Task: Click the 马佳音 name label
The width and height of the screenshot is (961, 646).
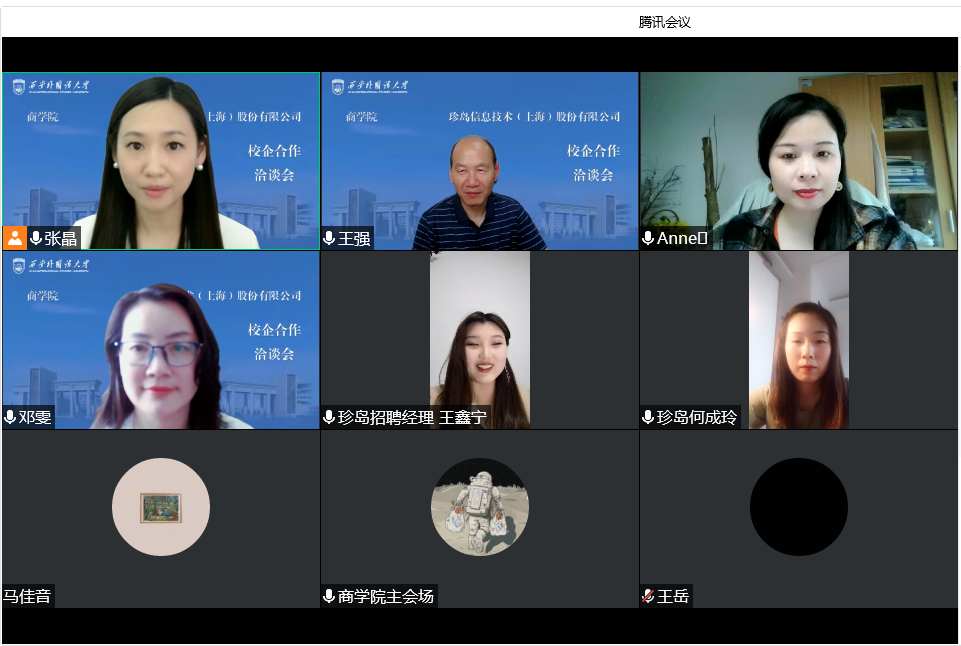Action: coord(27,596)
